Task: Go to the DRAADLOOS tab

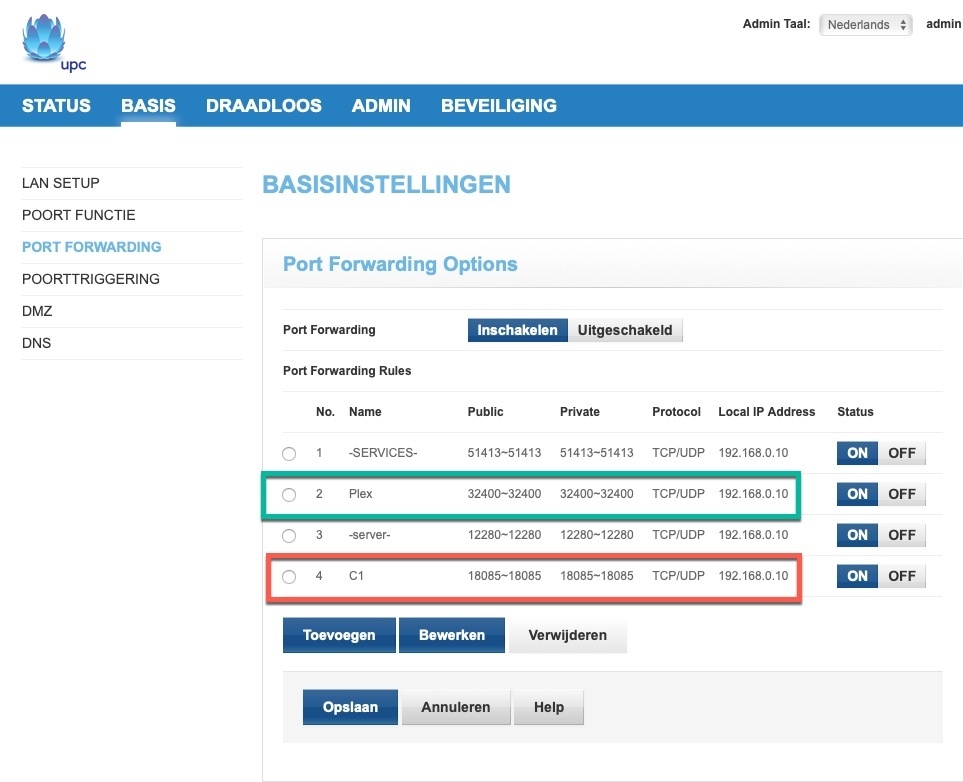Action: [x=263, y=106]
